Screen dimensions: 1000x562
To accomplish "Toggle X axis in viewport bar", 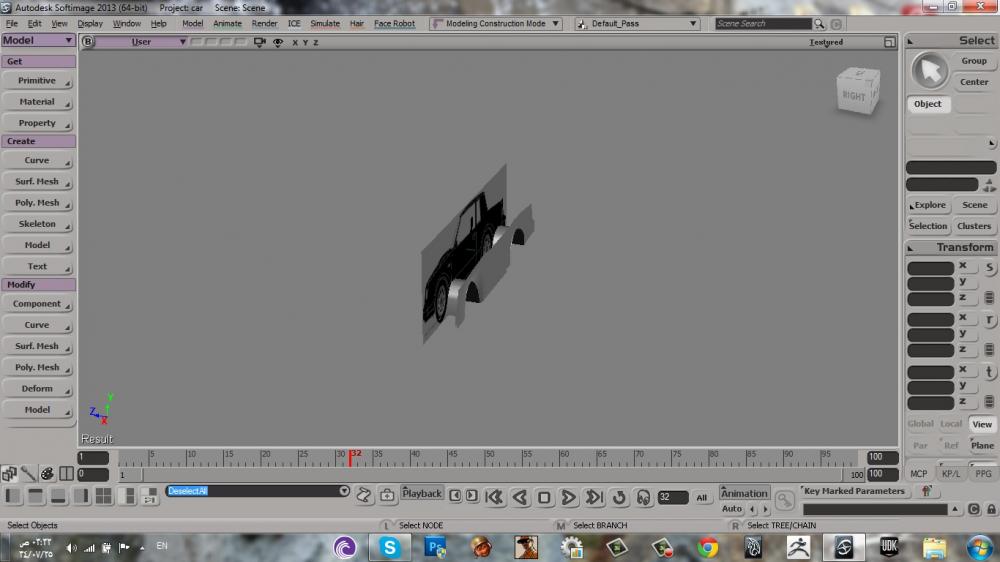I will [295, 42].
